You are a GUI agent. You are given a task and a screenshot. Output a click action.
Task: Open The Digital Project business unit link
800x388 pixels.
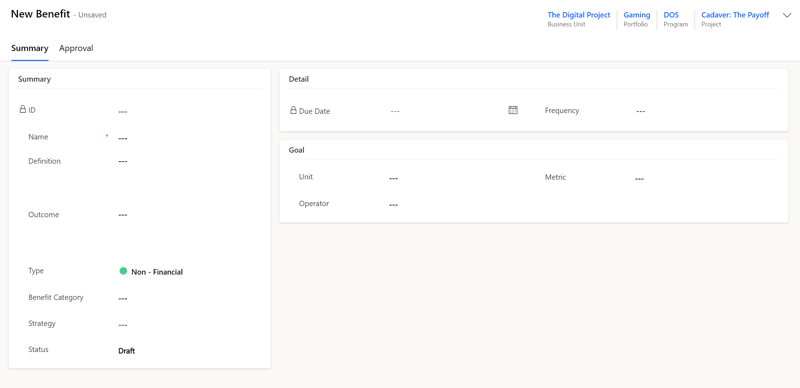[579, 15]
